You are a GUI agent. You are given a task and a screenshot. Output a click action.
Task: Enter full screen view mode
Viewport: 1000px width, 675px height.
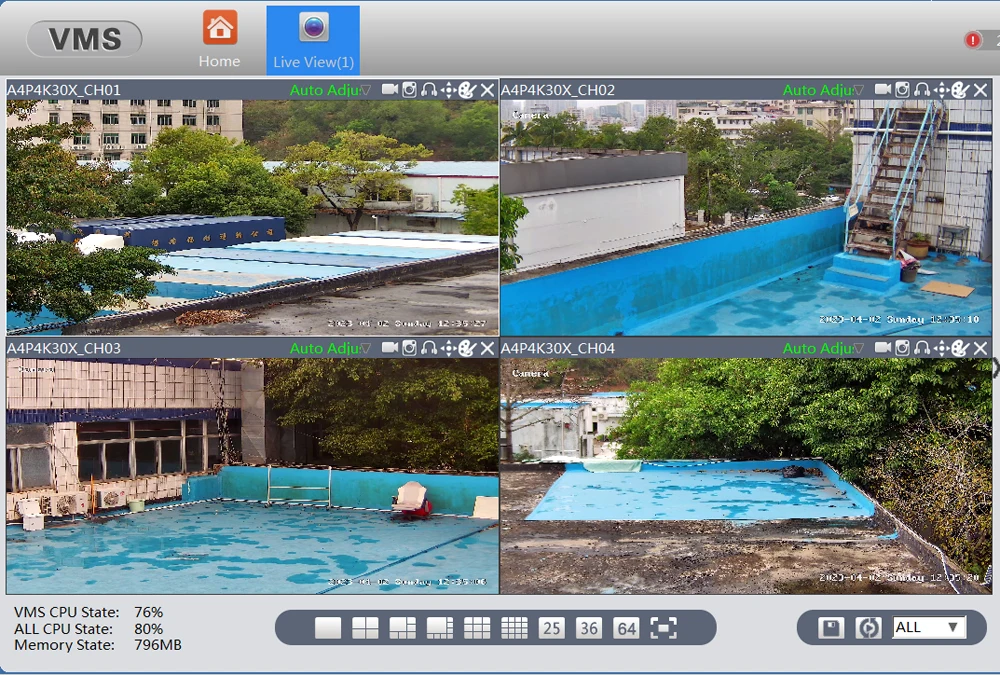tap(663, 628)
